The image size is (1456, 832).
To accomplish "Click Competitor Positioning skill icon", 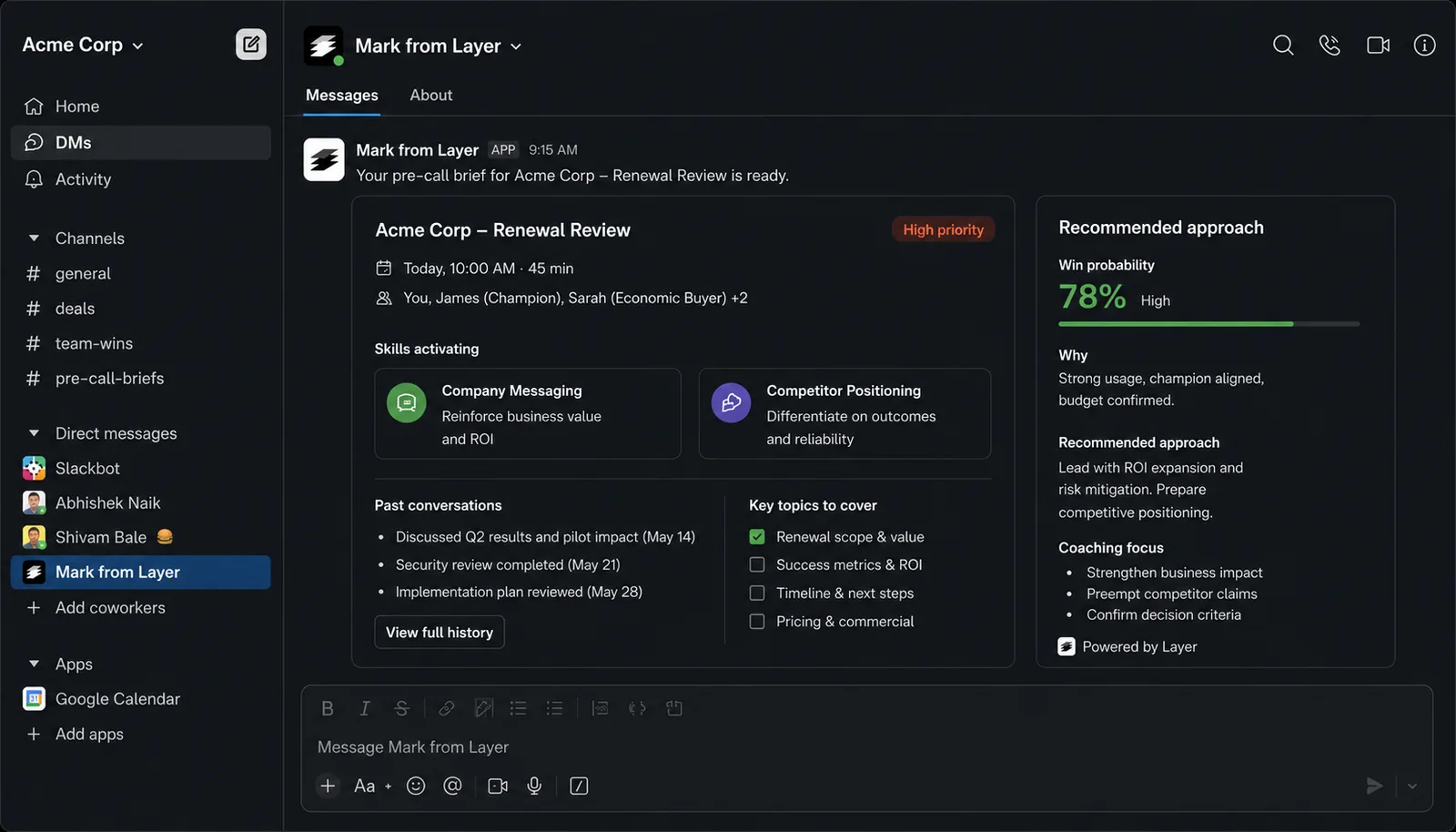I will click(x=731, y=402).
